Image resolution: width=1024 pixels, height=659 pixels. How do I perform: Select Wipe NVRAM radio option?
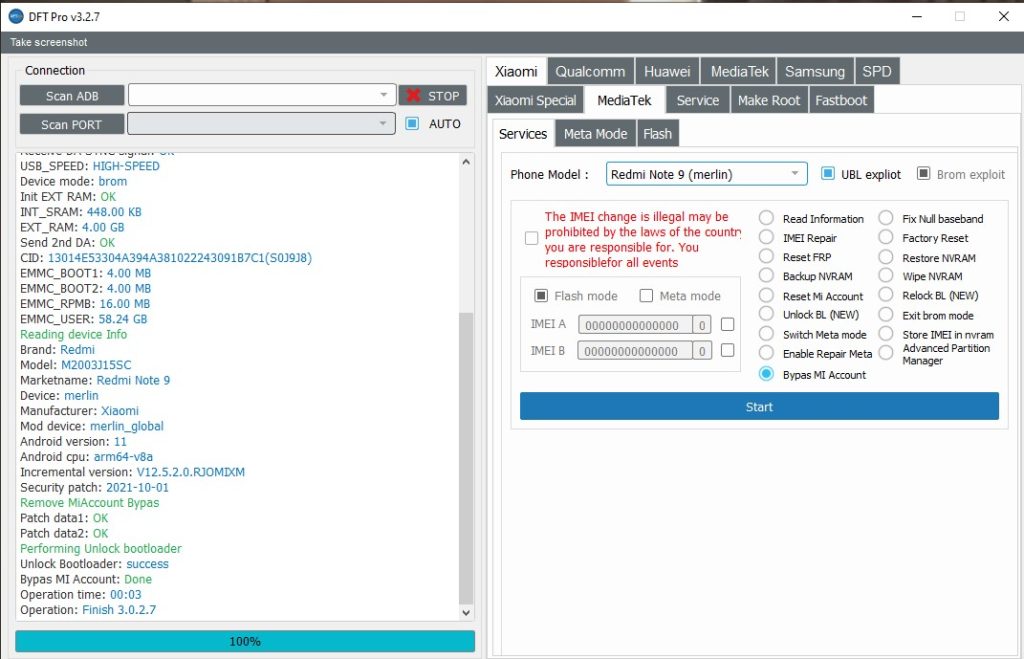click(886, 276)
